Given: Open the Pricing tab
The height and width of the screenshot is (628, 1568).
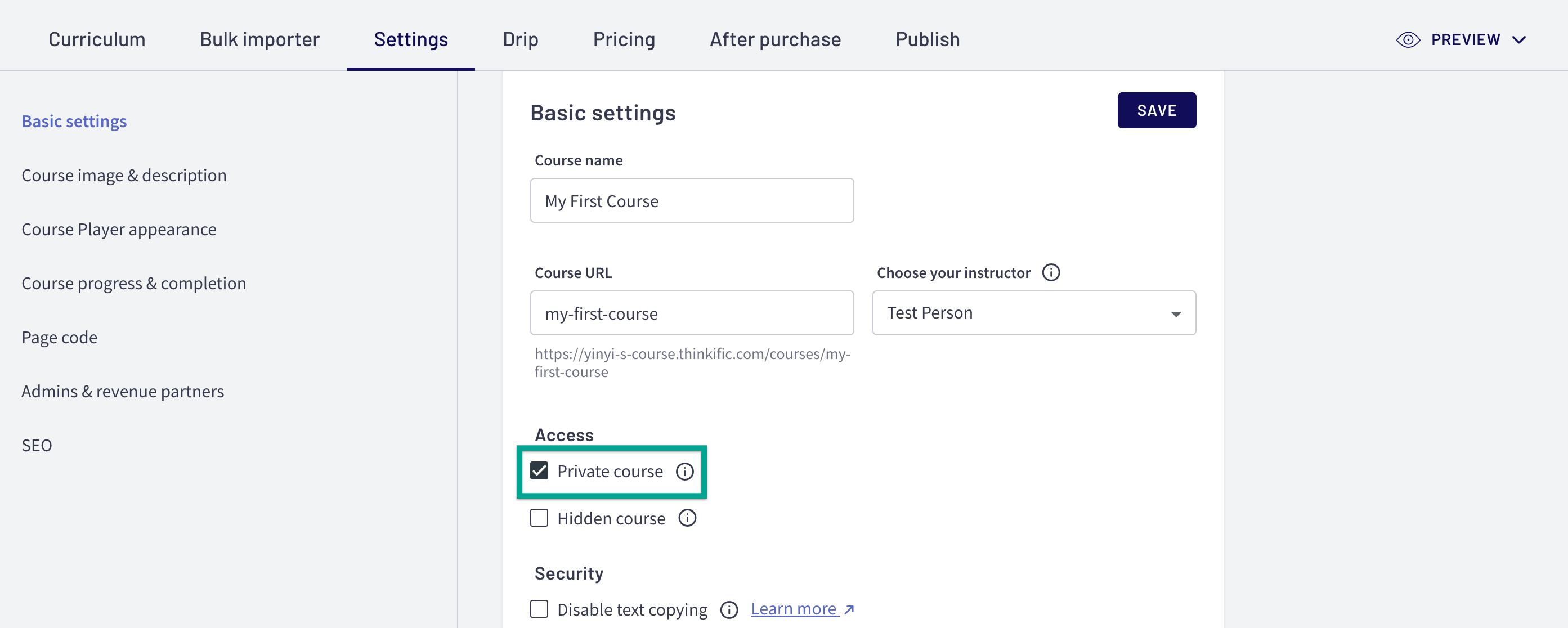Looking at the screenshot, I should pyautogui.click(x=624, y=39).
